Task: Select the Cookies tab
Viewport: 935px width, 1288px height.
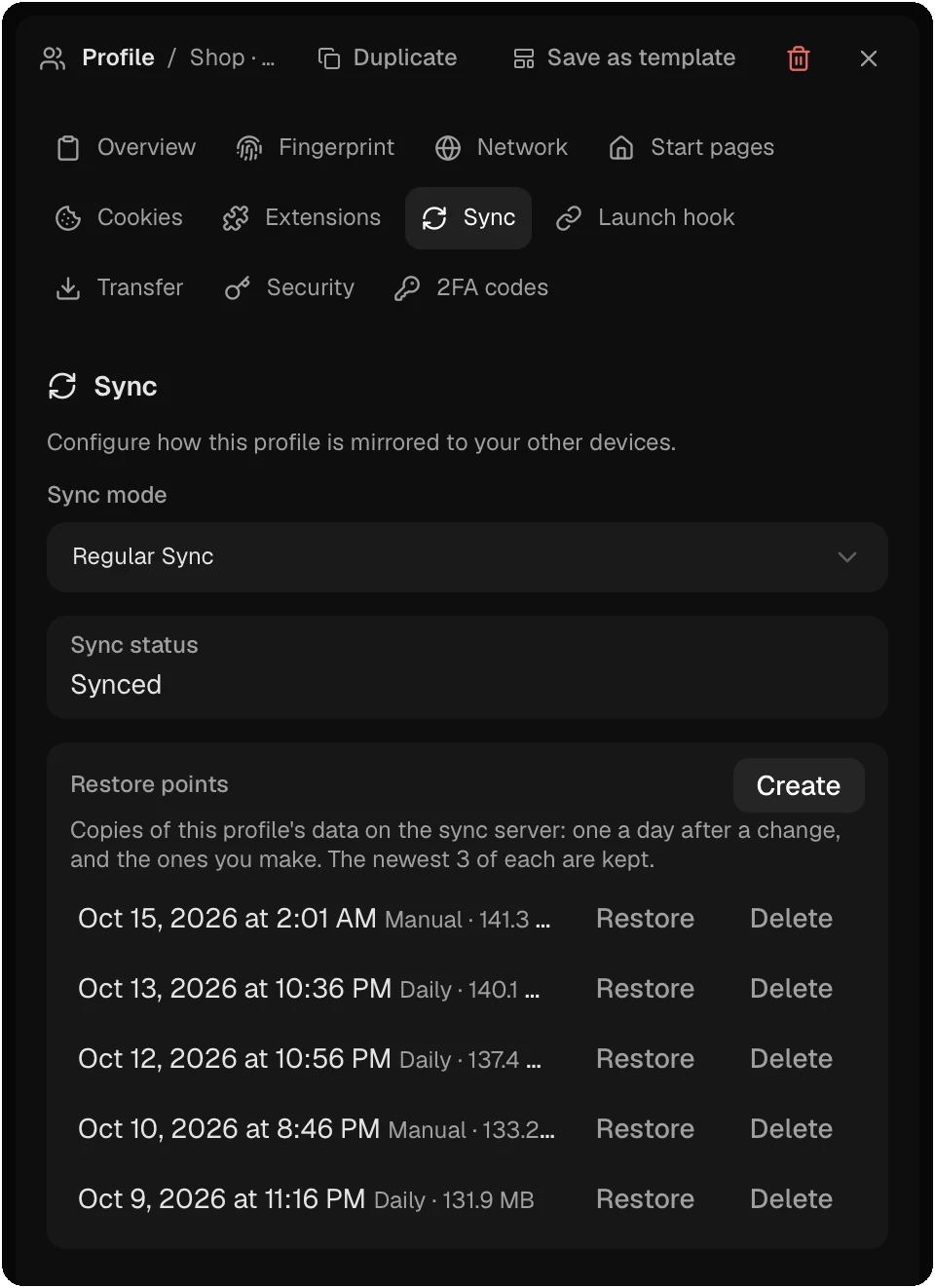Action: 120,218
